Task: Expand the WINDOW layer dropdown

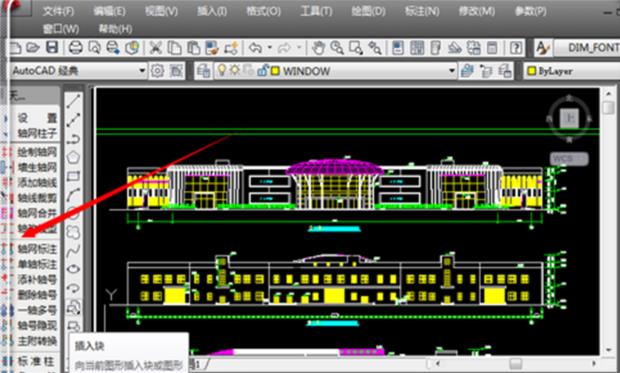Action: [452, 71]
